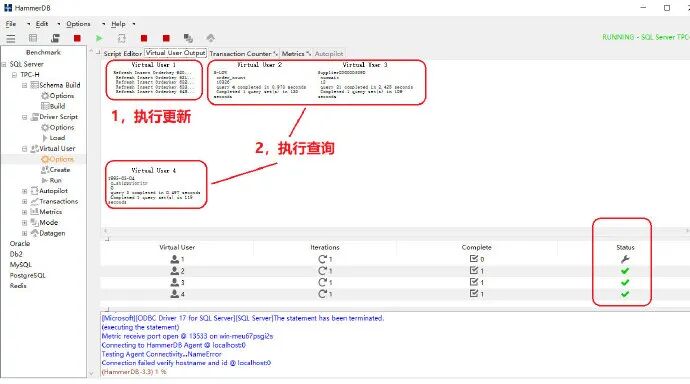690x384 pixels.
Task: Expand the Metrics tree node
Action: [x=25, y=212]
